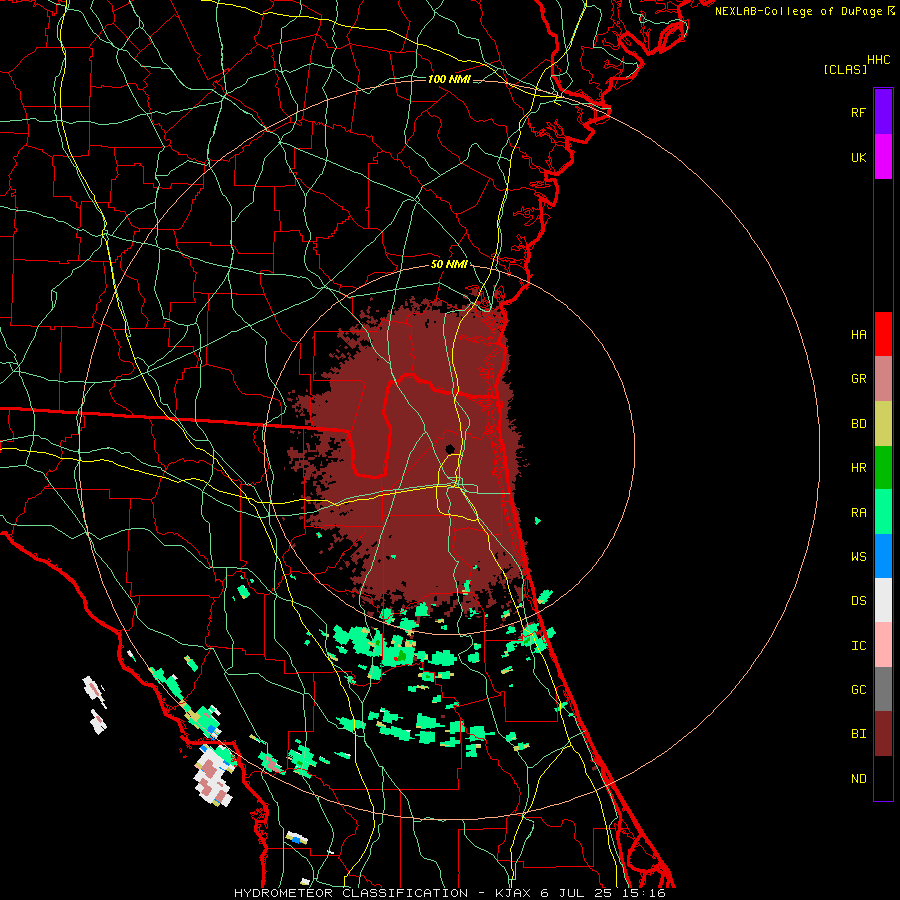Click the ND black legend swatch

[x=883, y=778]
